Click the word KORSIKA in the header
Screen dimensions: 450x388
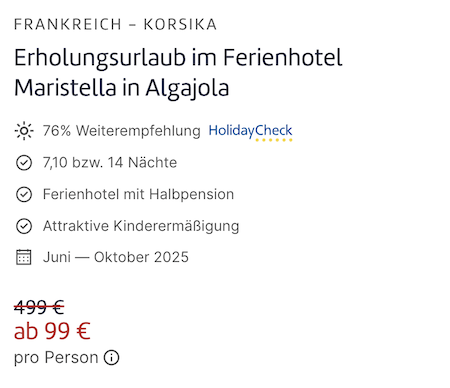tap(180, 25)
